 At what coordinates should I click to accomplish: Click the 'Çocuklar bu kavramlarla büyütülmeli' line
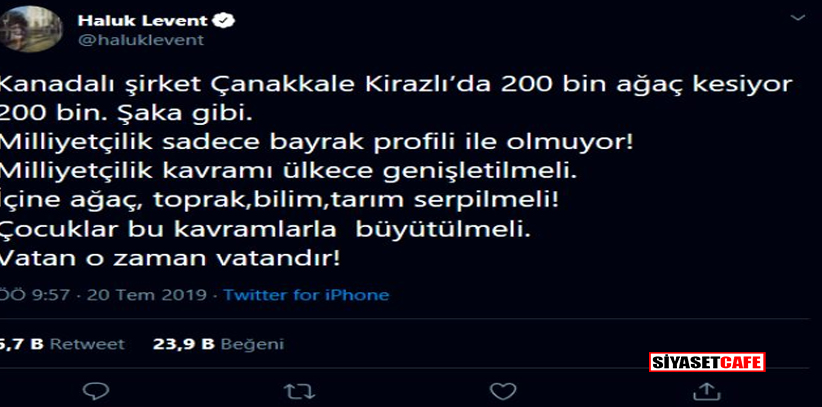(265, 229)
